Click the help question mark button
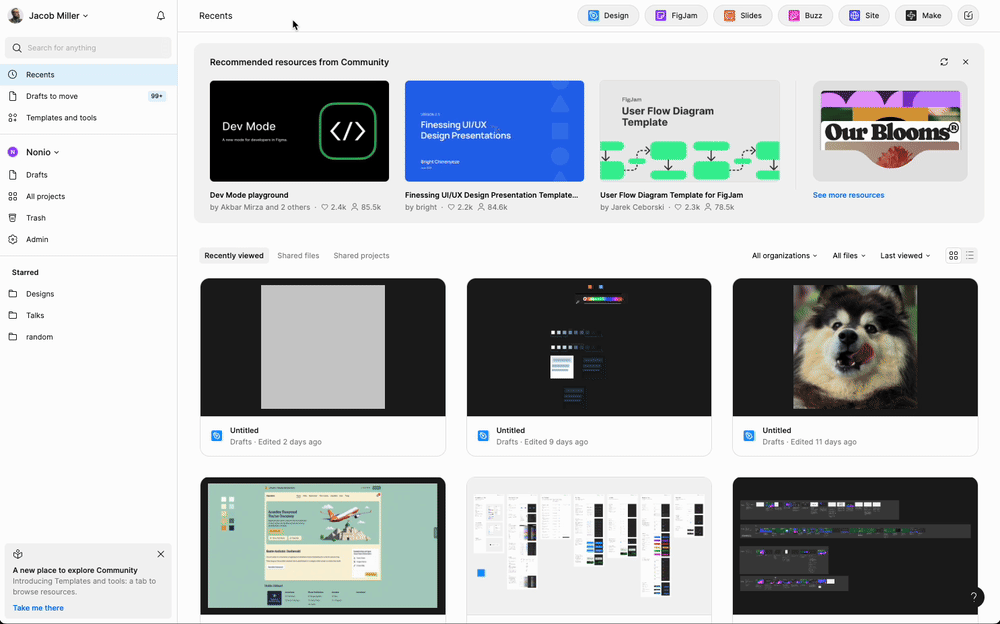This screenshot has height=624, width=1000. pyautogui.click(x=974, y=597)
